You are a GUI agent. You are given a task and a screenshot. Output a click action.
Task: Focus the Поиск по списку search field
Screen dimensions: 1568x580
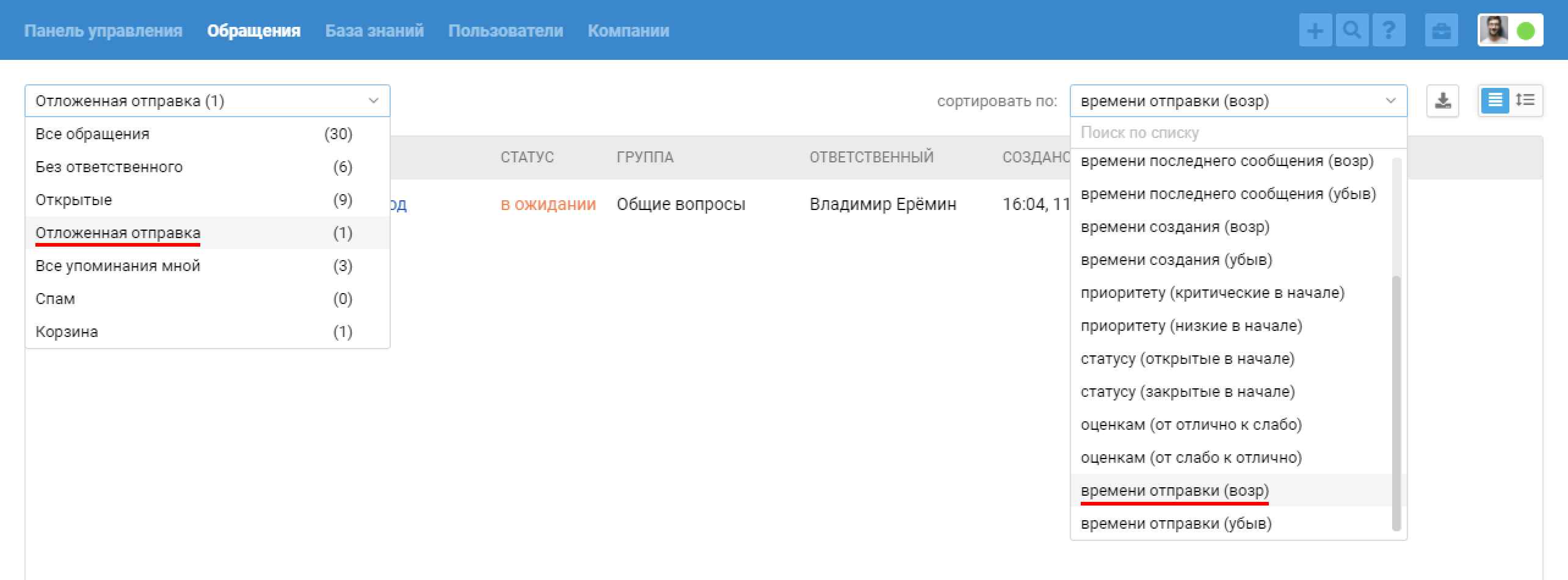(x=1238, y=132)
